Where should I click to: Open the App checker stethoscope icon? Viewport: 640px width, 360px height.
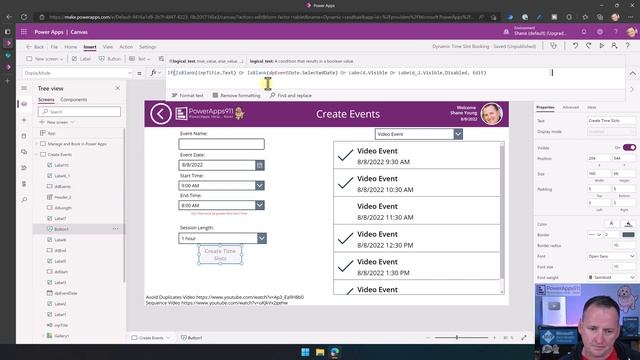[553, 46]
